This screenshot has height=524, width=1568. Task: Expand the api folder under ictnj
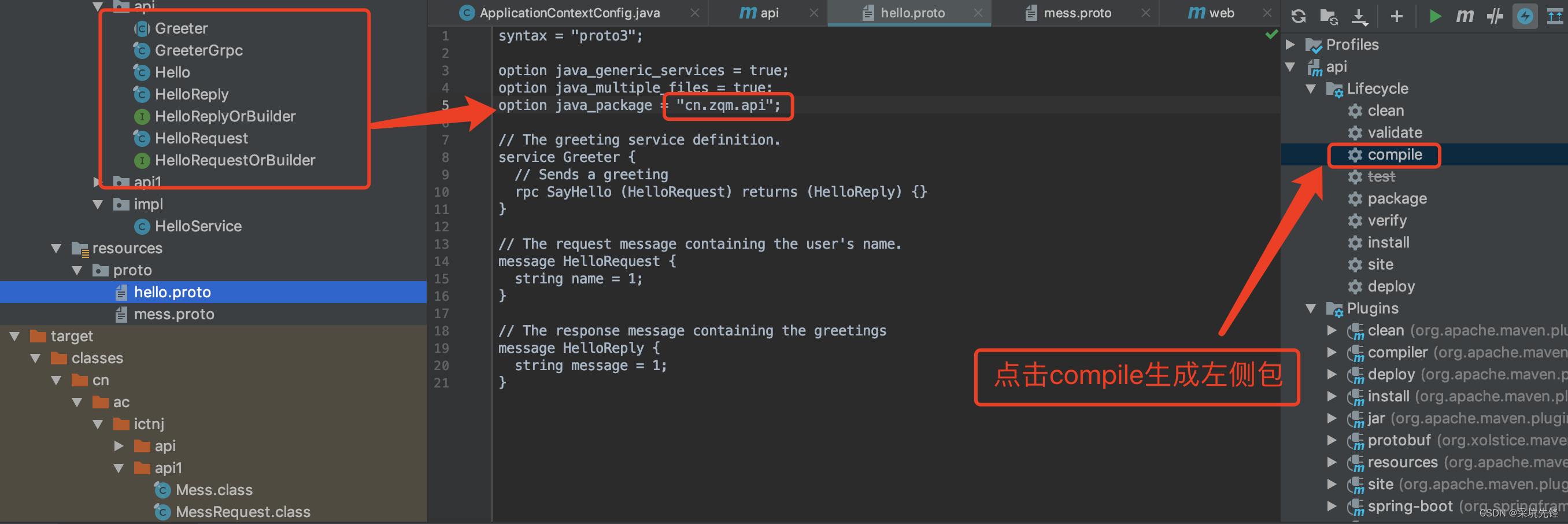pos(119,446)
